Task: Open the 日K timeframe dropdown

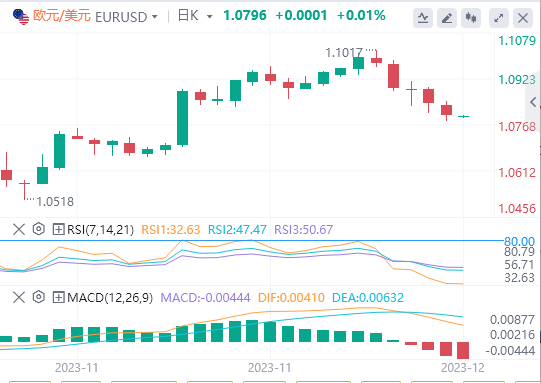Action: 209,17
